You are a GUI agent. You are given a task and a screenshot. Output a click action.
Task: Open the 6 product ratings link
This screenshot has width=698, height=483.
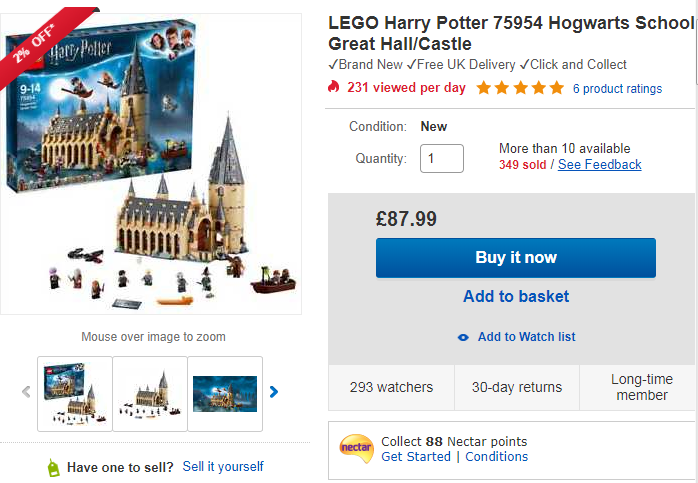(617, 88)
